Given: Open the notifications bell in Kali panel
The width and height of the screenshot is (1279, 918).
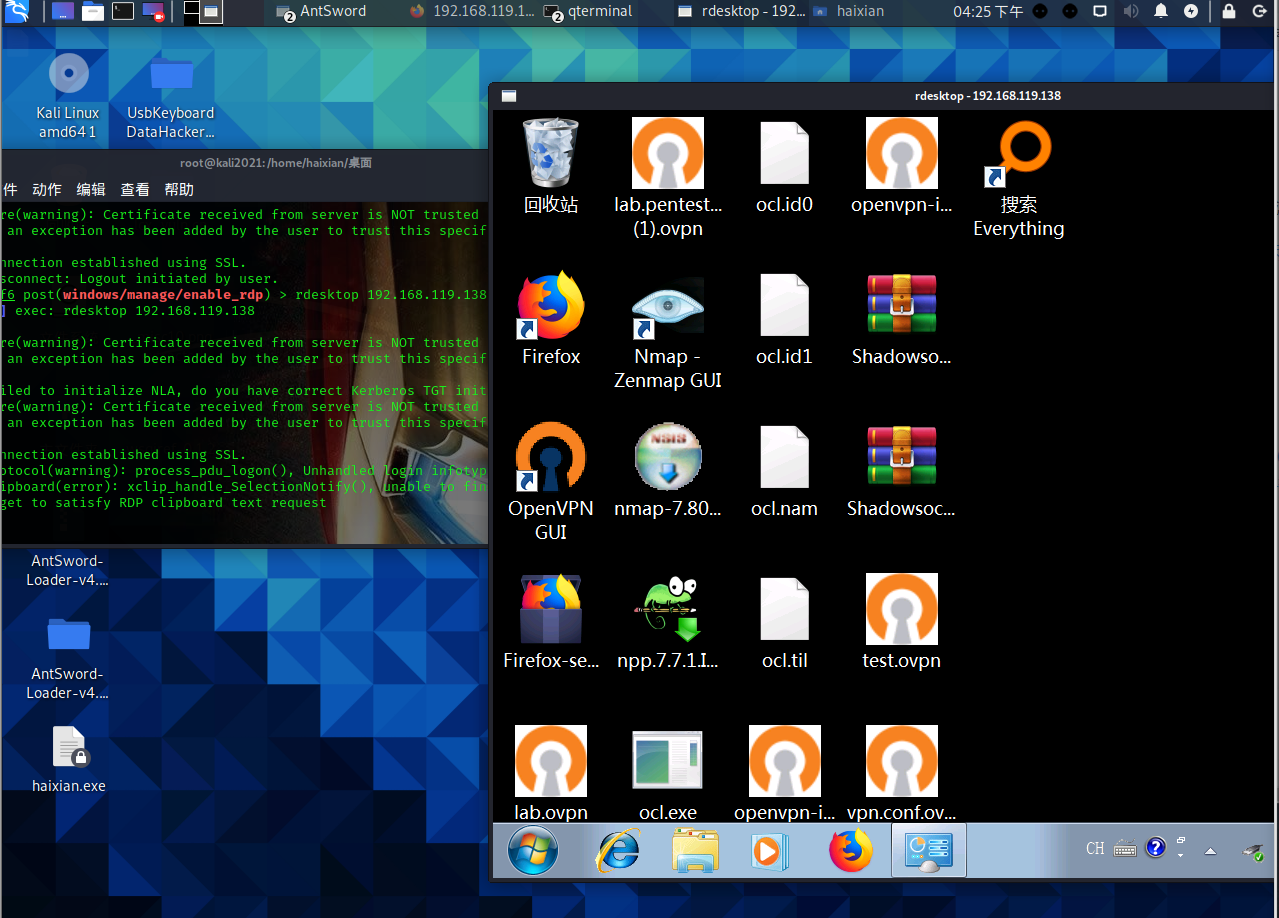Looking at the screenshot, I should pyautogui.click(x=1161, y=12).
